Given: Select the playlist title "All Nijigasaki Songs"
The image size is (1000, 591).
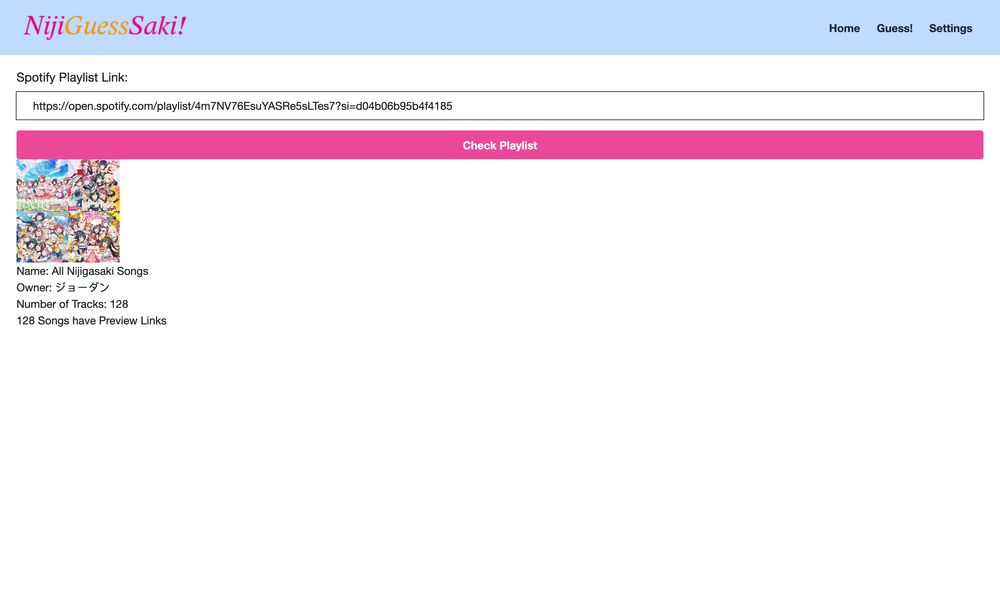Looking at the screenshot, I should pyautogui.click(x=100, y=271).
